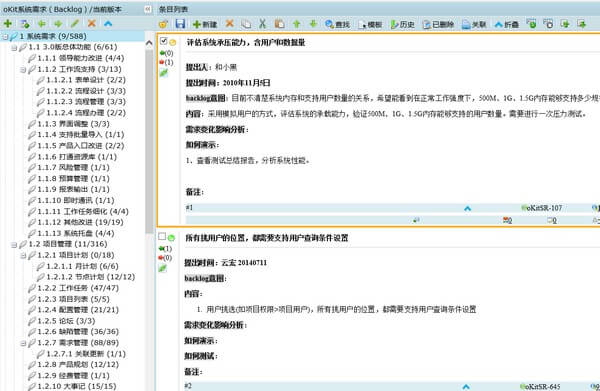This screenshot has height=391, width=600.
Task: Click the red arrow (1) counter on first item
Action: coord(166,62)
